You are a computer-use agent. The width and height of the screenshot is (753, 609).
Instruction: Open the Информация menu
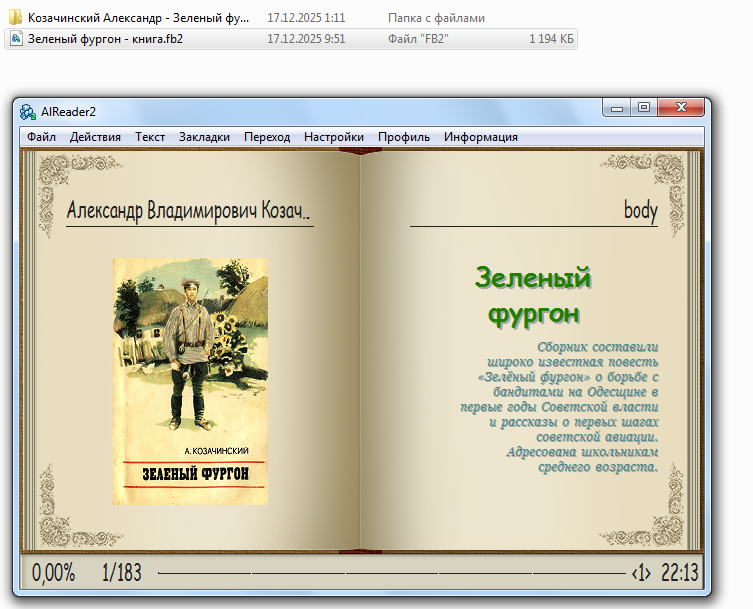click(x=481, y=137)
